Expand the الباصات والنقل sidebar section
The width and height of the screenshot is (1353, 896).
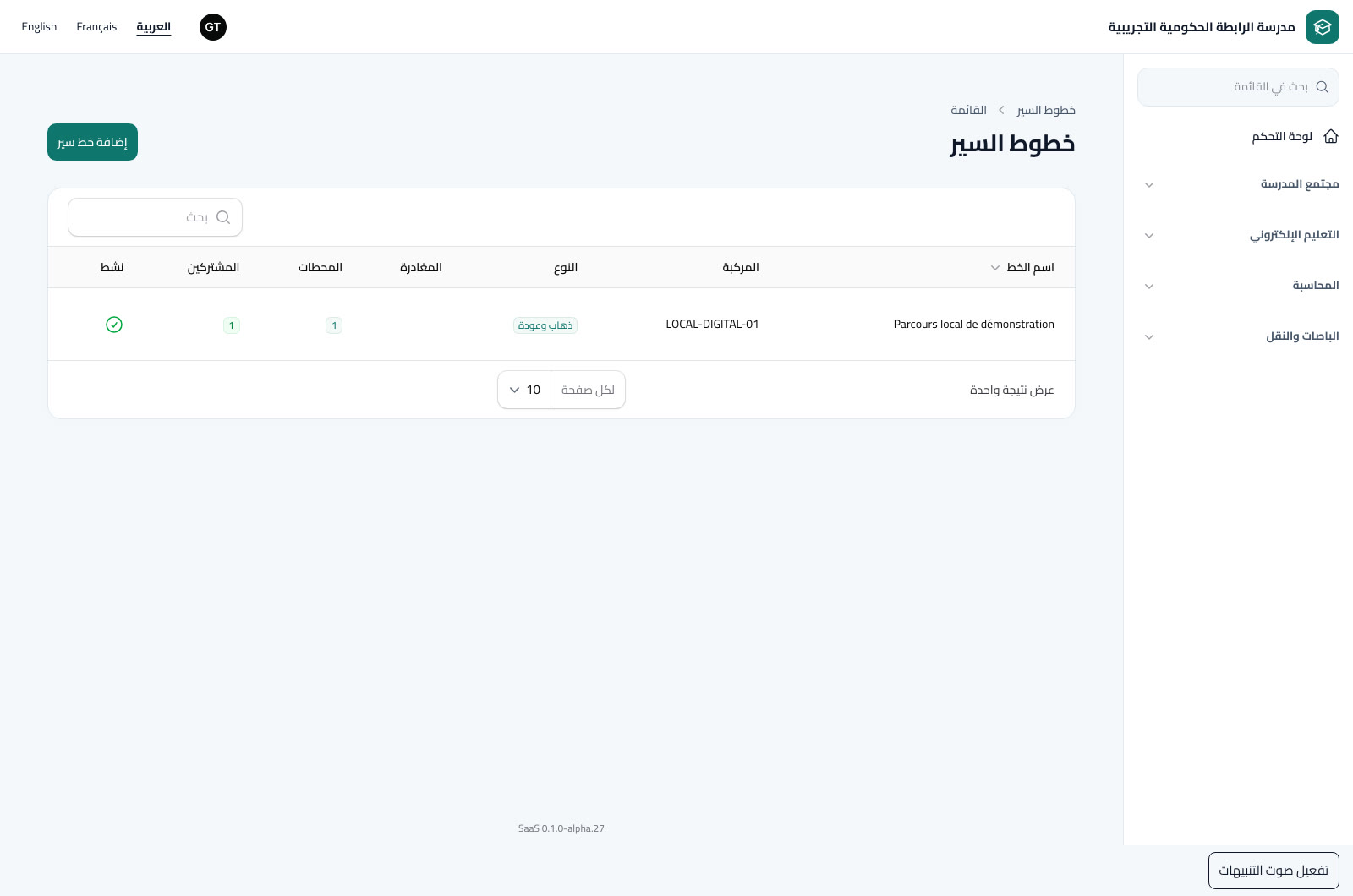[x=1238, y=336]
